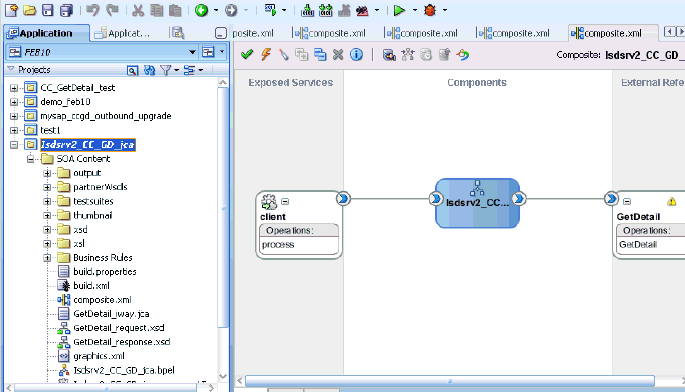Expand the mysap_ccgd_outbound_upgrade project

click(14, 116)
